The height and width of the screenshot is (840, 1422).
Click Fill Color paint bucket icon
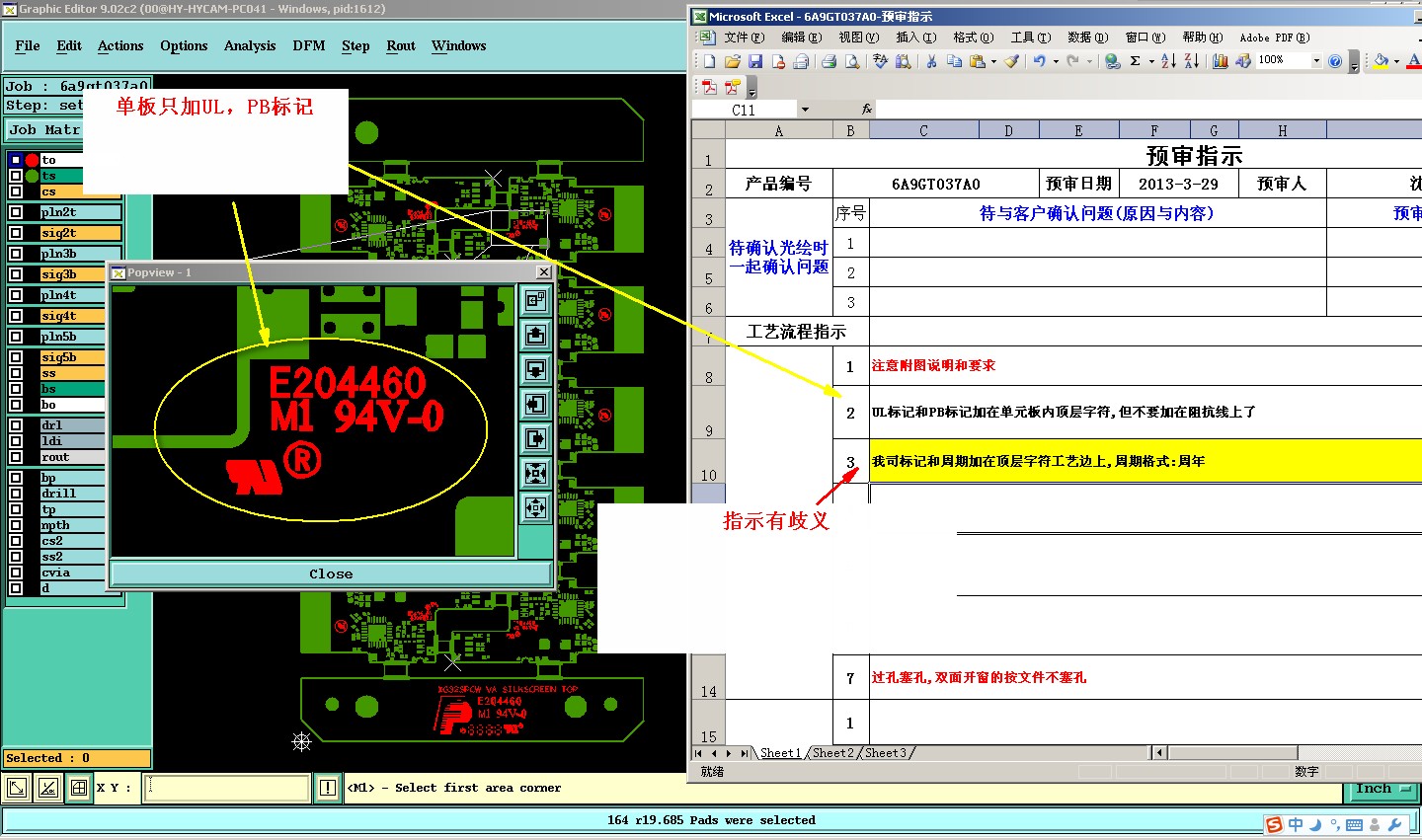1381,61
